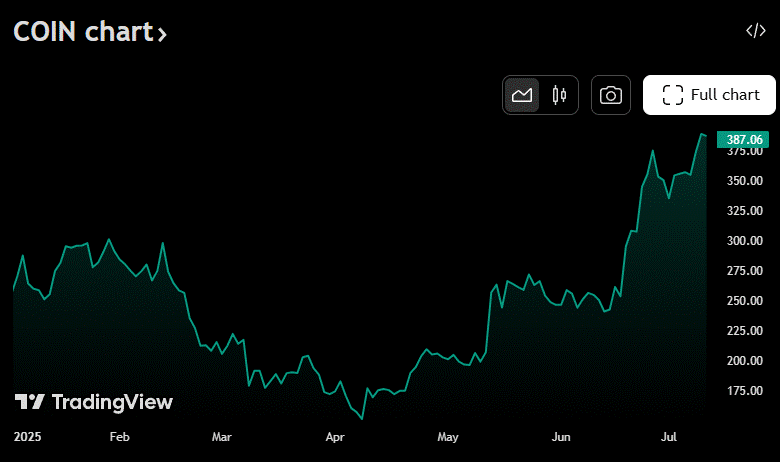
Task: Click the embed code icon
Action: [756, 30]
